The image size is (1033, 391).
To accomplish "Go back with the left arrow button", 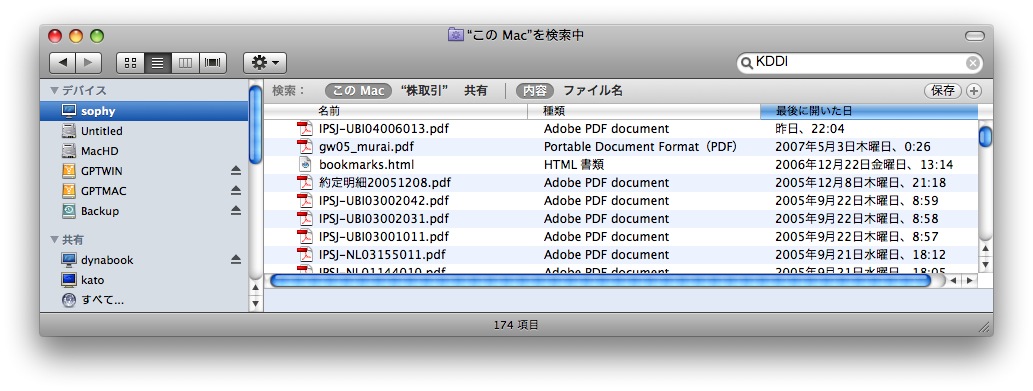I will 63,63.
